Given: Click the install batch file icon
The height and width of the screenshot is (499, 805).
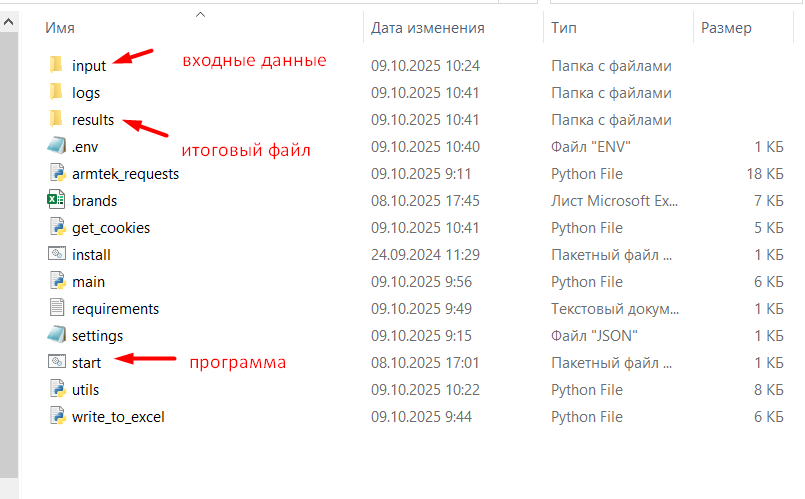Looking at the screenshot, I should (56, 255).
